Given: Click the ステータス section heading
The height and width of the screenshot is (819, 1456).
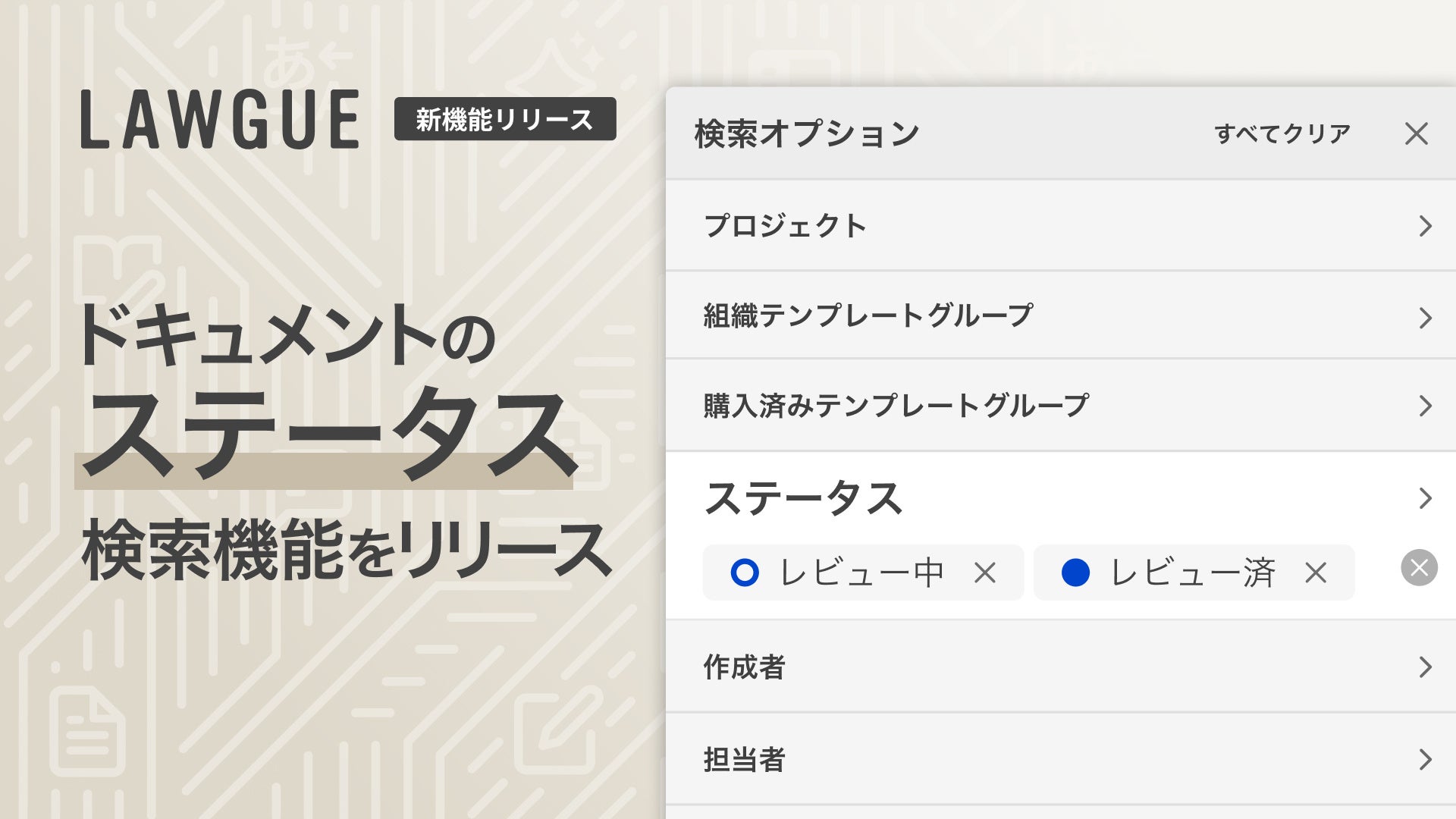Looking at the screenshot, I should (803, 499).
